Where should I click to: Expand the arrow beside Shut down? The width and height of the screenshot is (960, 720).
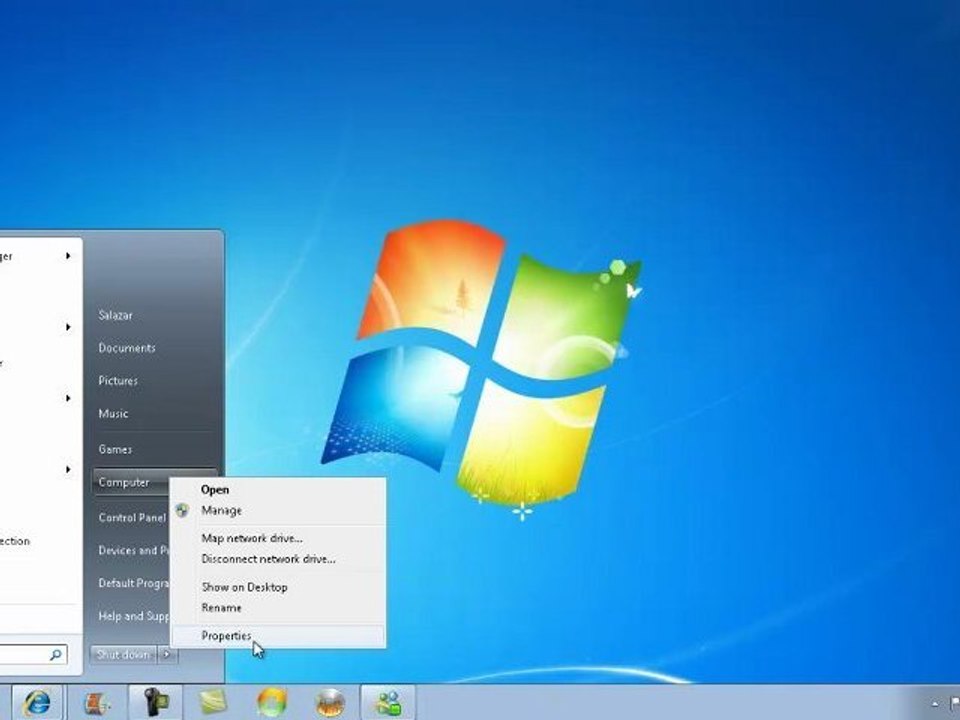tap(167, 654)
